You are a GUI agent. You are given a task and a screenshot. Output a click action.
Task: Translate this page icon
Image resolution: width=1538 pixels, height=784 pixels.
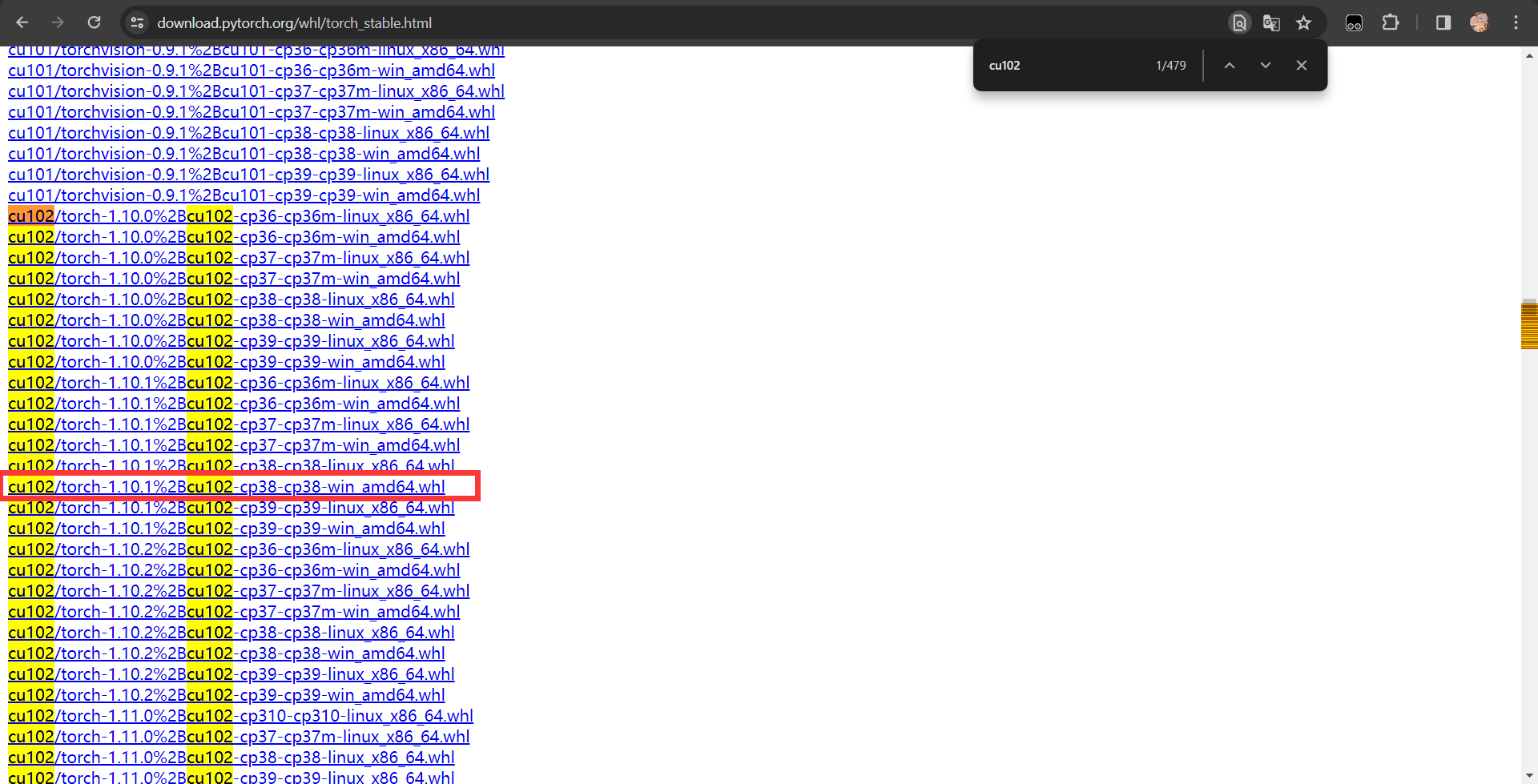click(1271, 22)
